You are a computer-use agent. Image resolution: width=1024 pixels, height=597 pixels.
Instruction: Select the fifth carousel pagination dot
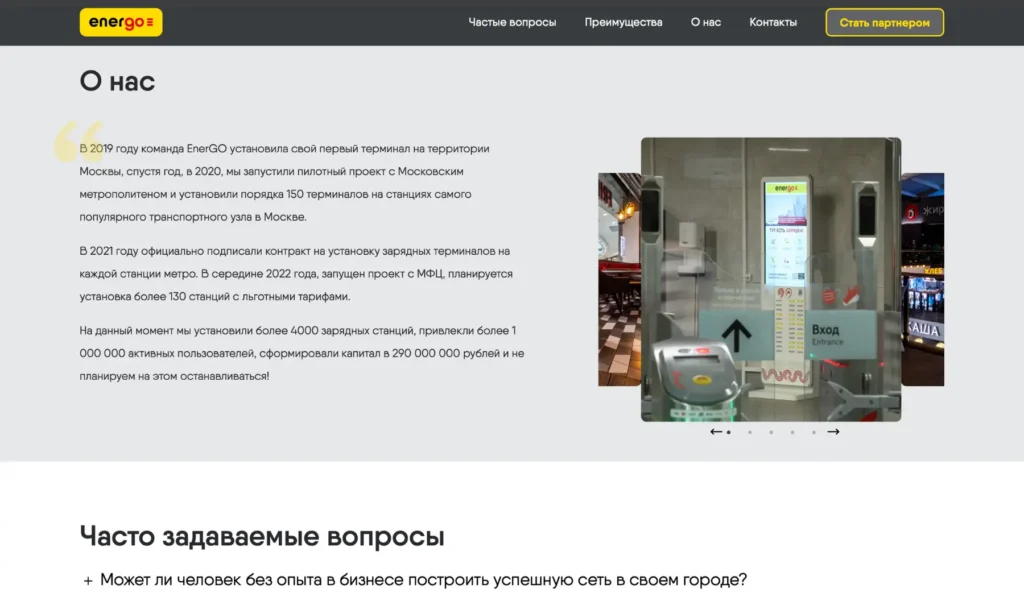(x=813, y=432)
